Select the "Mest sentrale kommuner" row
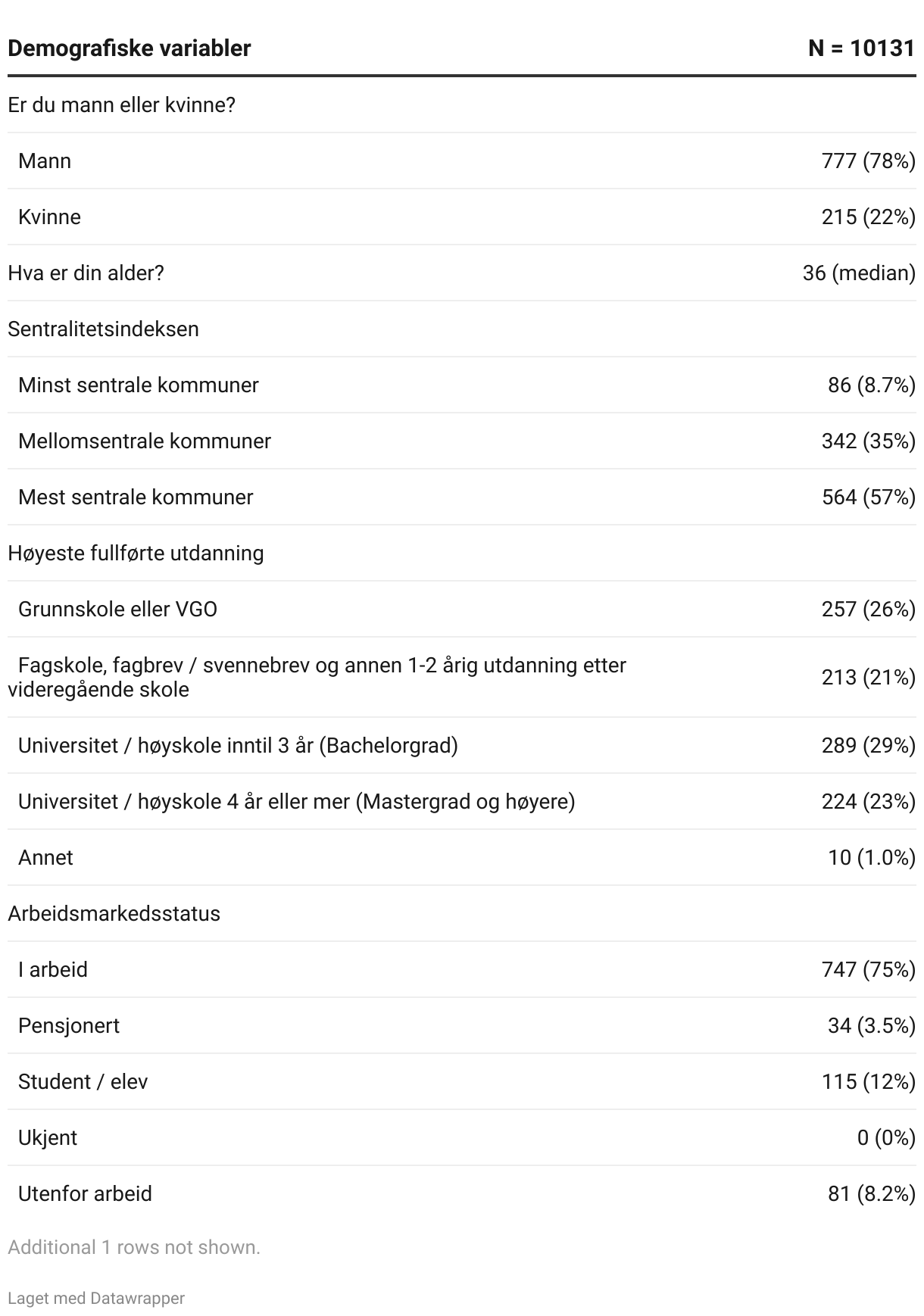Viewport: 924px width, 1316px height. (136, 497)
